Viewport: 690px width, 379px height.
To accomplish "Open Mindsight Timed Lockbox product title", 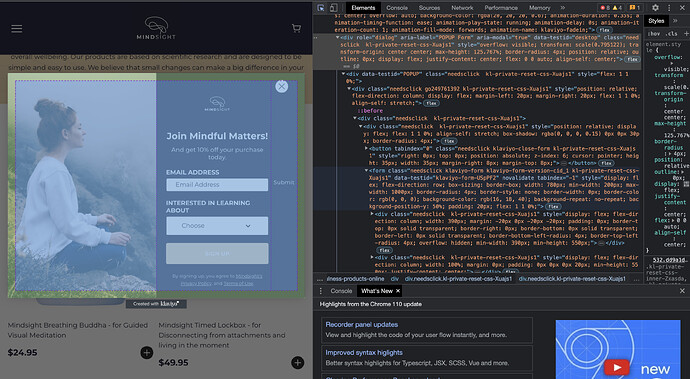I will tap(222, 335).
